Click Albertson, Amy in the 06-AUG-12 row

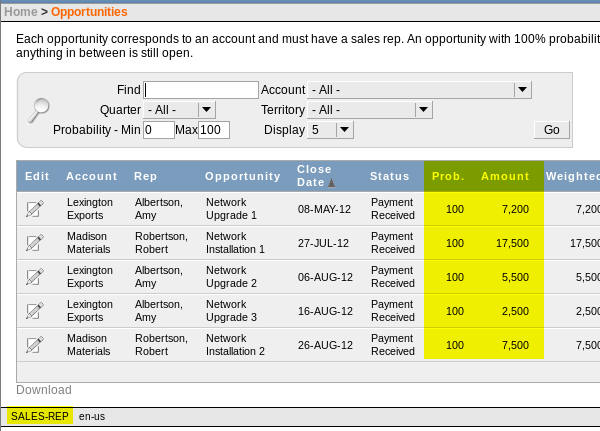159,277
